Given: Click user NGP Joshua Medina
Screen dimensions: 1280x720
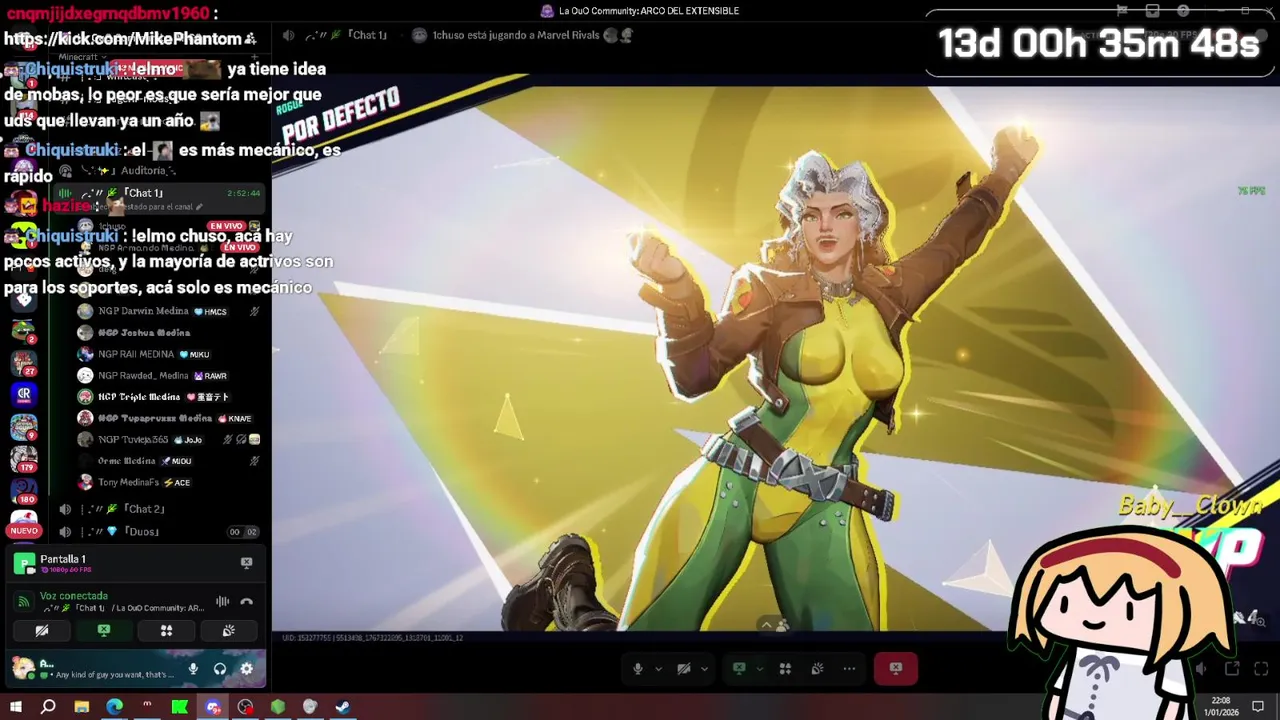Looking at the screenshot, I should 168,333.
